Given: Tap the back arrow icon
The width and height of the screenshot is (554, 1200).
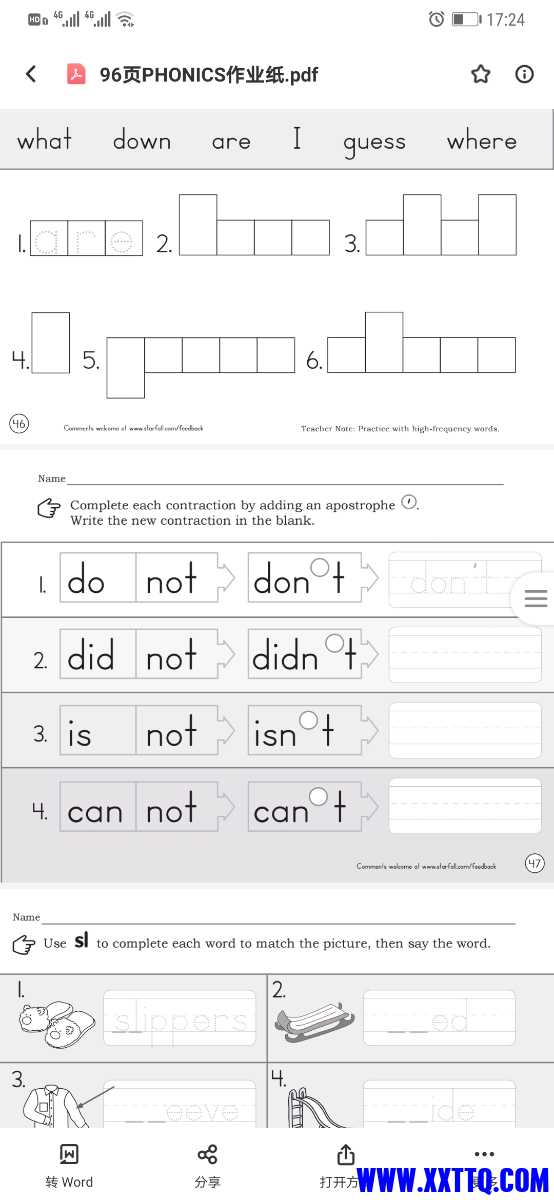Looking at the screenshot, I should [x=31, y=74].
